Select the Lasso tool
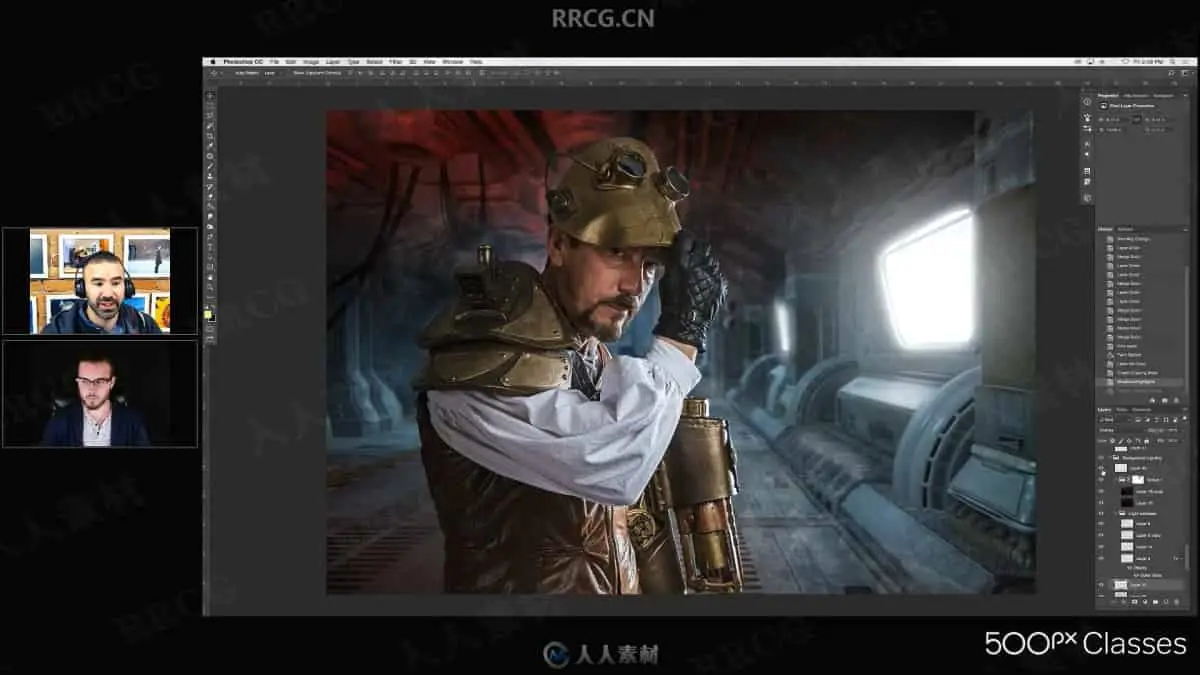The width and height of the screenshot is (1200, 675). pyautogui.click(x=210, y=115)
